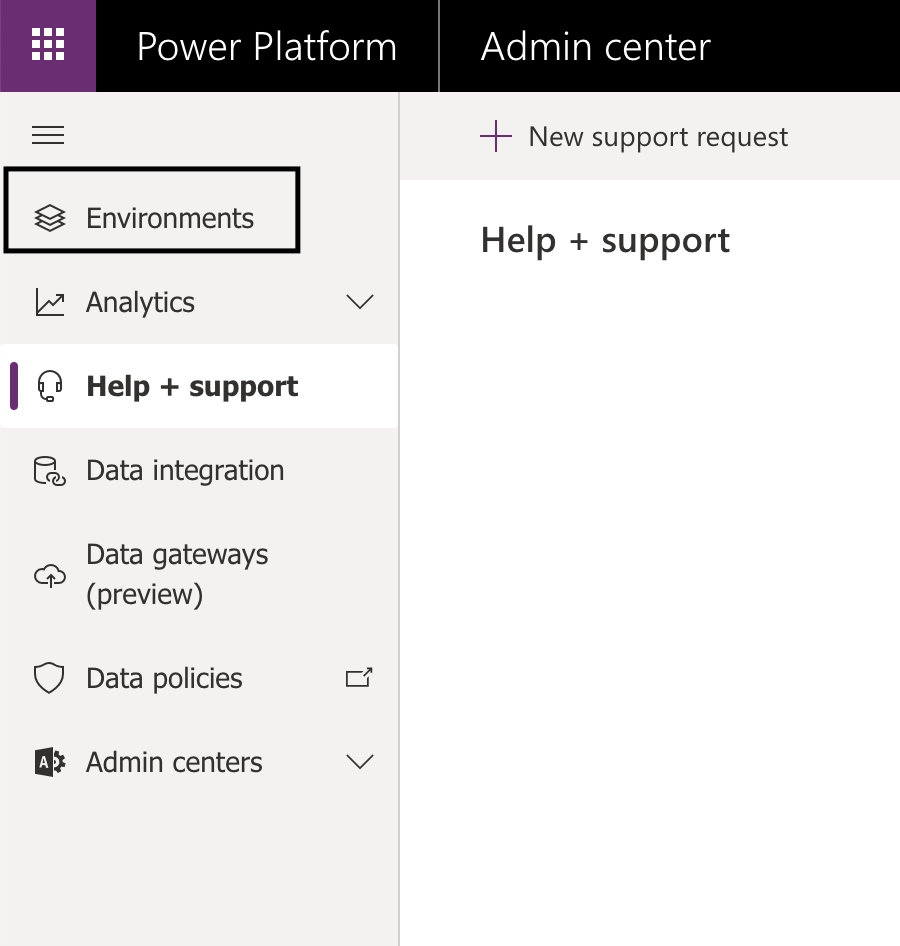Expand the Analytics chevron
Screen dimensions: 900x946
click(360, 301)
